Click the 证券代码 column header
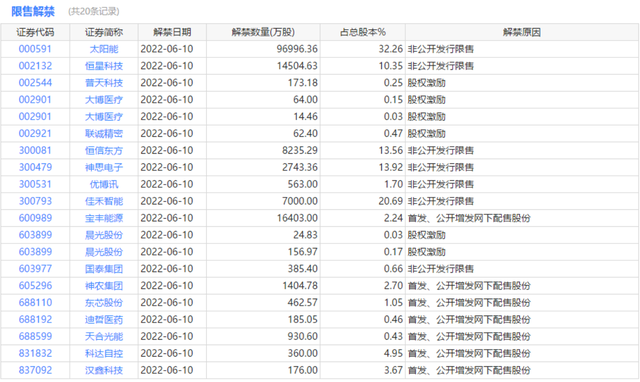This screenshot has height=382, width=640. click(x=35, y=32)
